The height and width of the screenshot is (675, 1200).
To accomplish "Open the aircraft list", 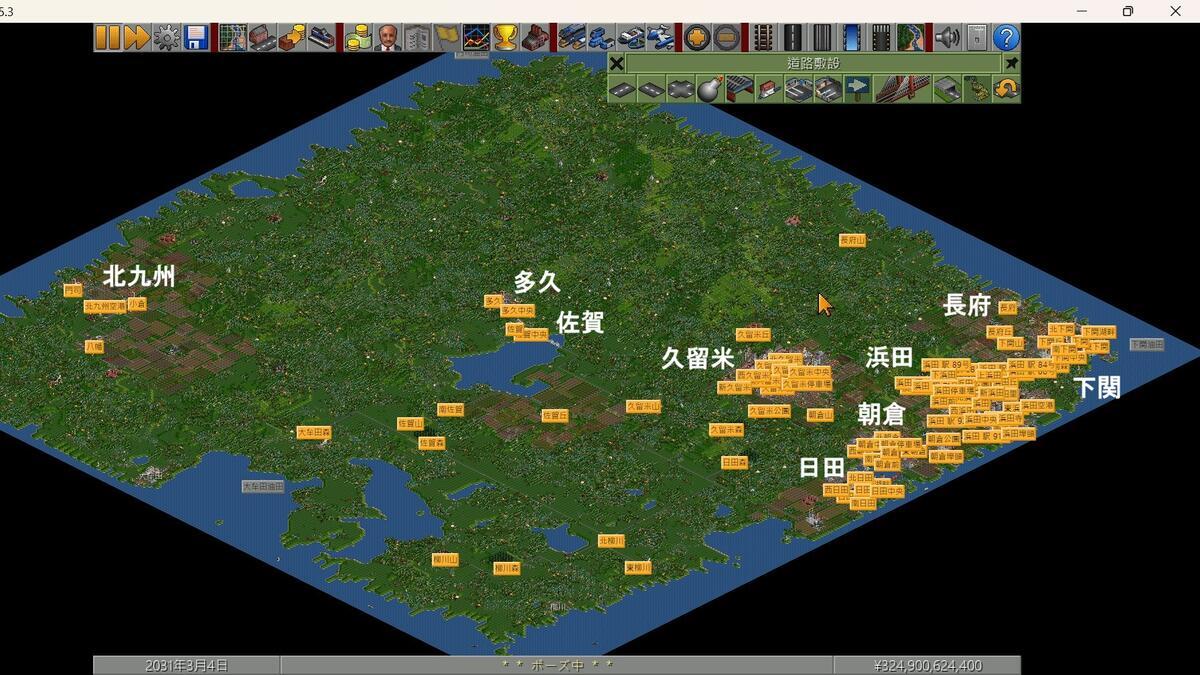I will tap(660, 38).
